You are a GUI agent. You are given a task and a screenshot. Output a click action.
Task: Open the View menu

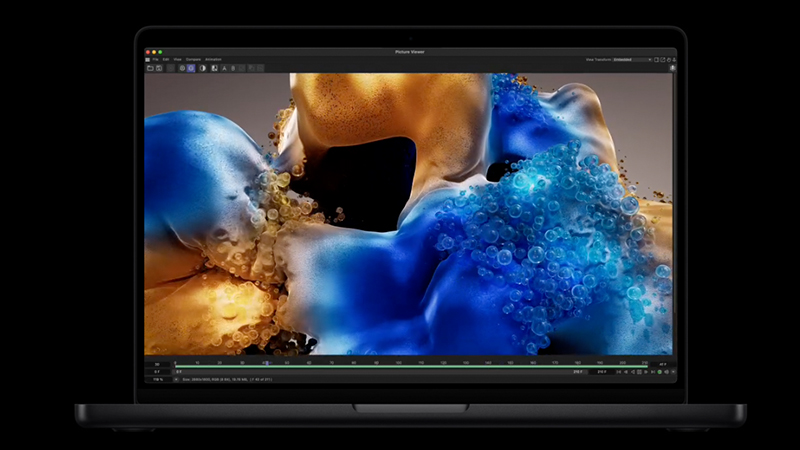(177, 60)
